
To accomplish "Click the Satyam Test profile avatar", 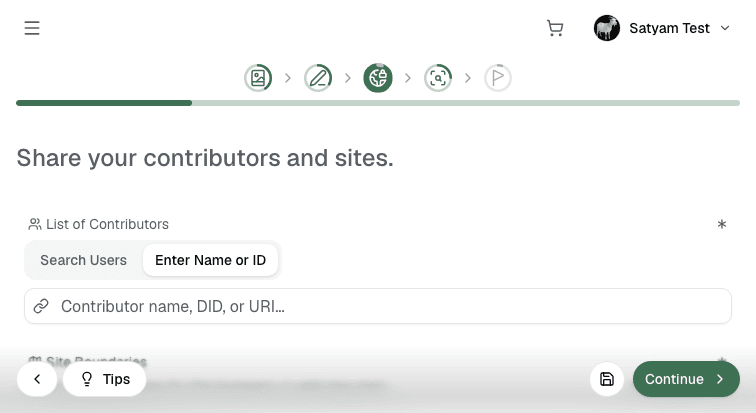I will tap(607, 28).
